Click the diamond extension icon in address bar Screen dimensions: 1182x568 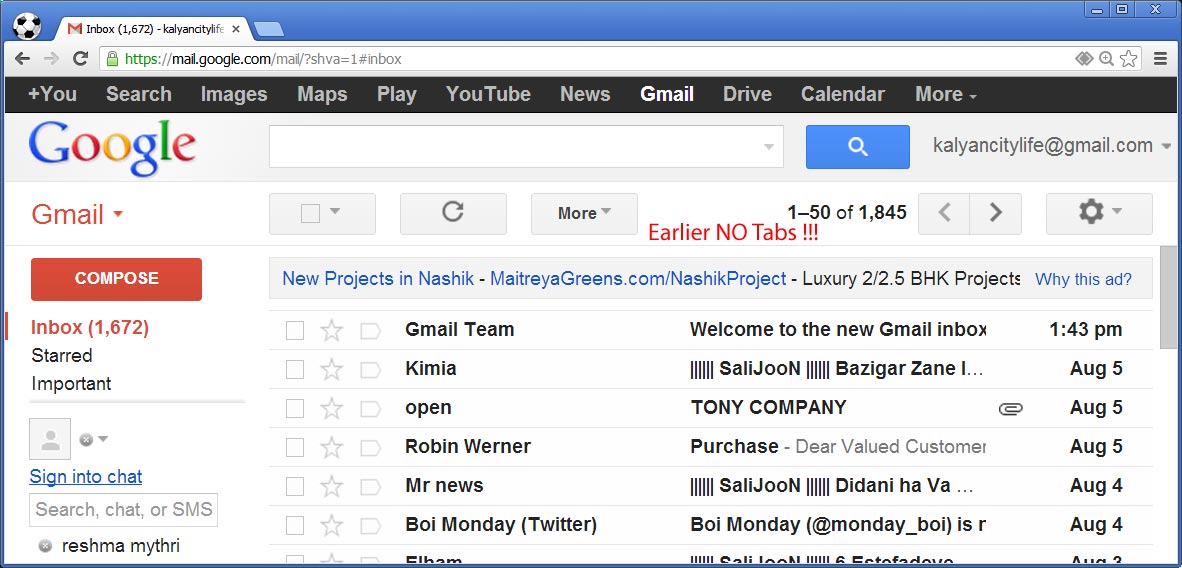[x=1083, y=59]
